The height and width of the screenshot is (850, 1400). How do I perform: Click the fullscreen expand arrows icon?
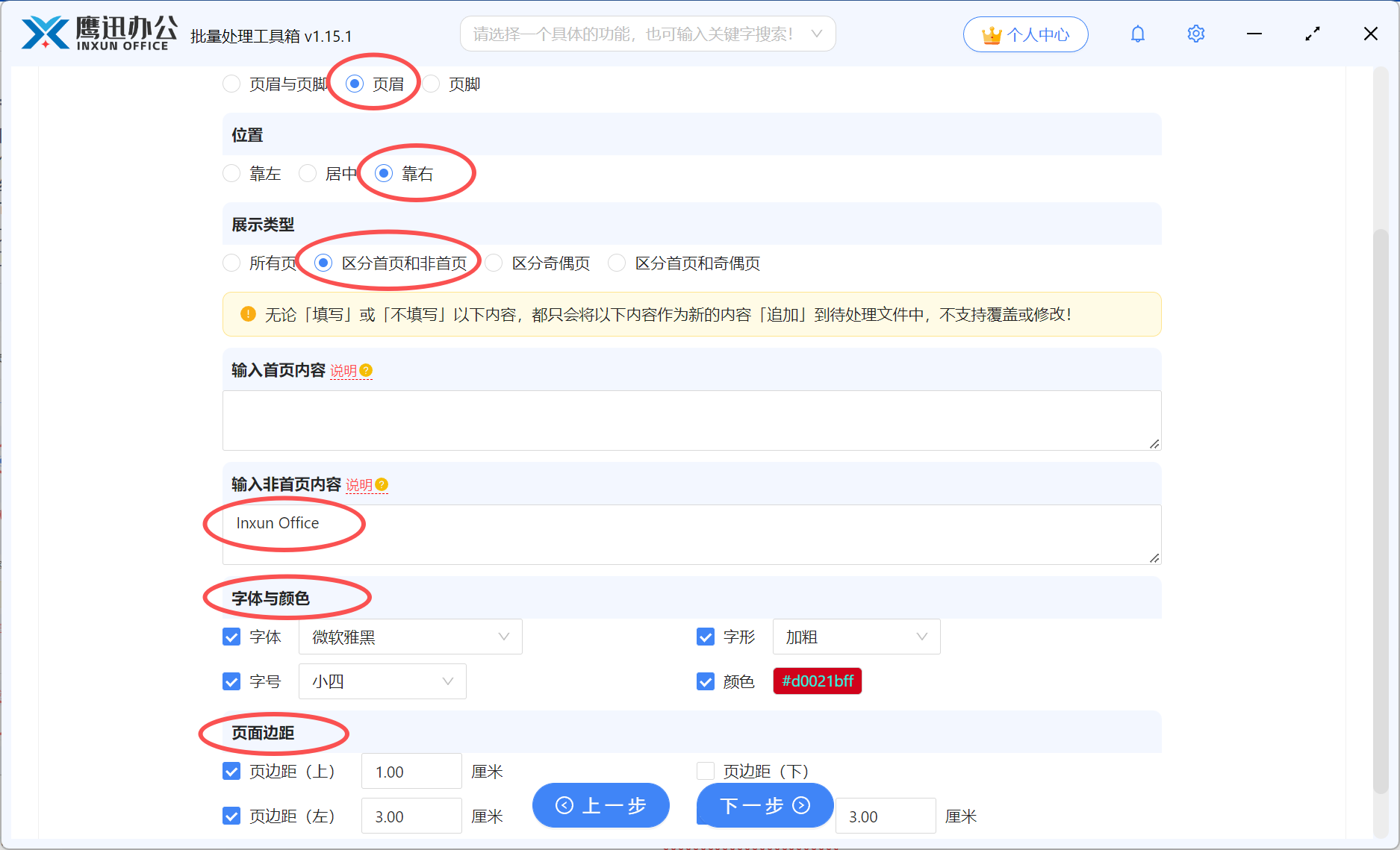[1312, 34]
